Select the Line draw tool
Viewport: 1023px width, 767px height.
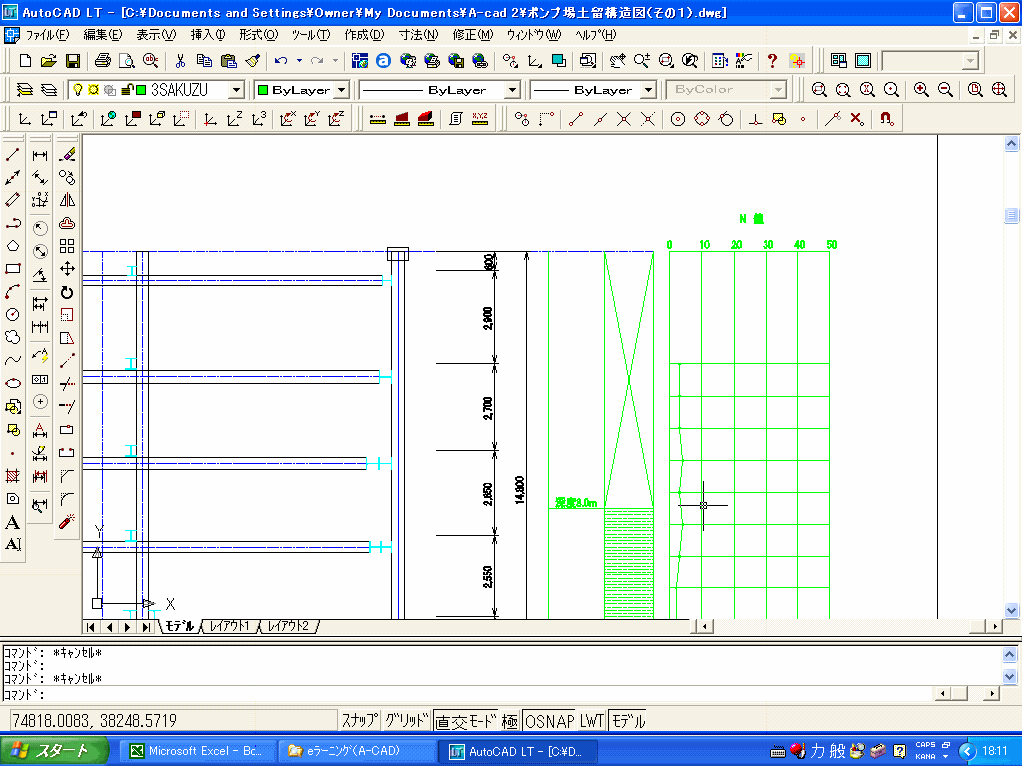12,155
